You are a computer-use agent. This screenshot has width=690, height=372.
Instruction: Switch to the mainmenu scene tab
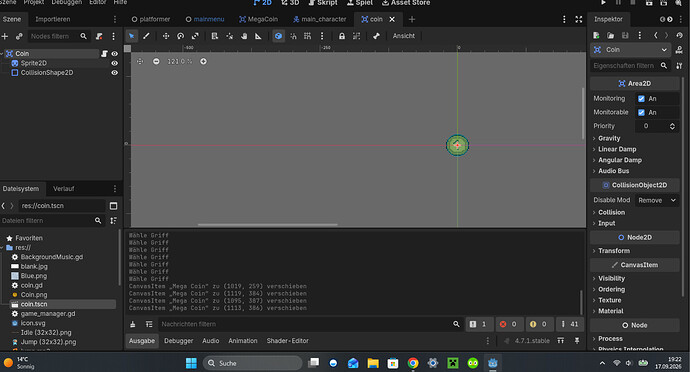205,19
